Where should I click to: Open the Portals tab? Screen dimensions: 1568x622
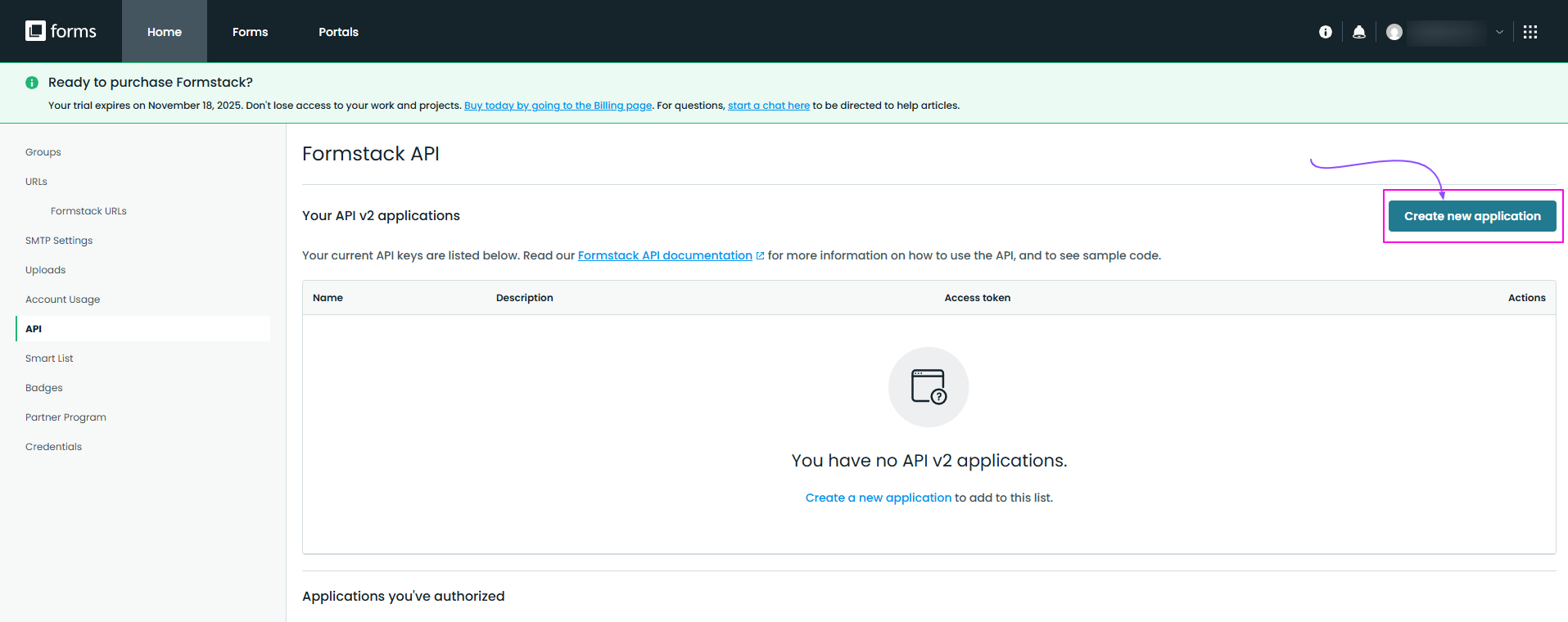tap(338, 32)
